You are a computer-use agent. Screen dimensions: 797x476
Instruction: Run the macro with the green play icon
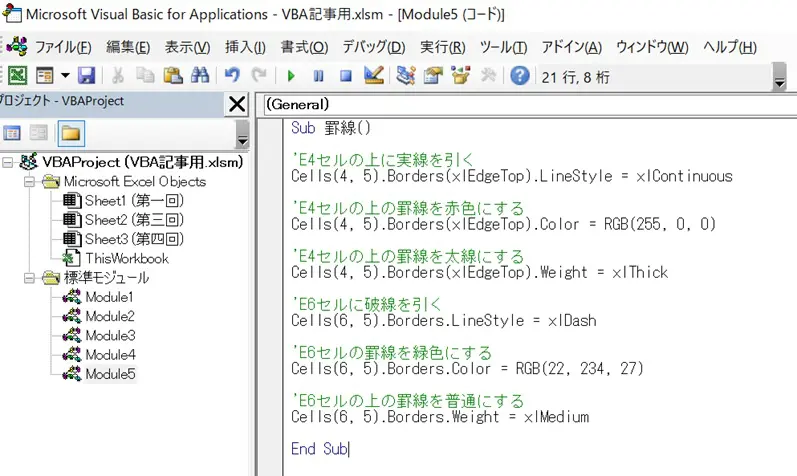point(291,76)
